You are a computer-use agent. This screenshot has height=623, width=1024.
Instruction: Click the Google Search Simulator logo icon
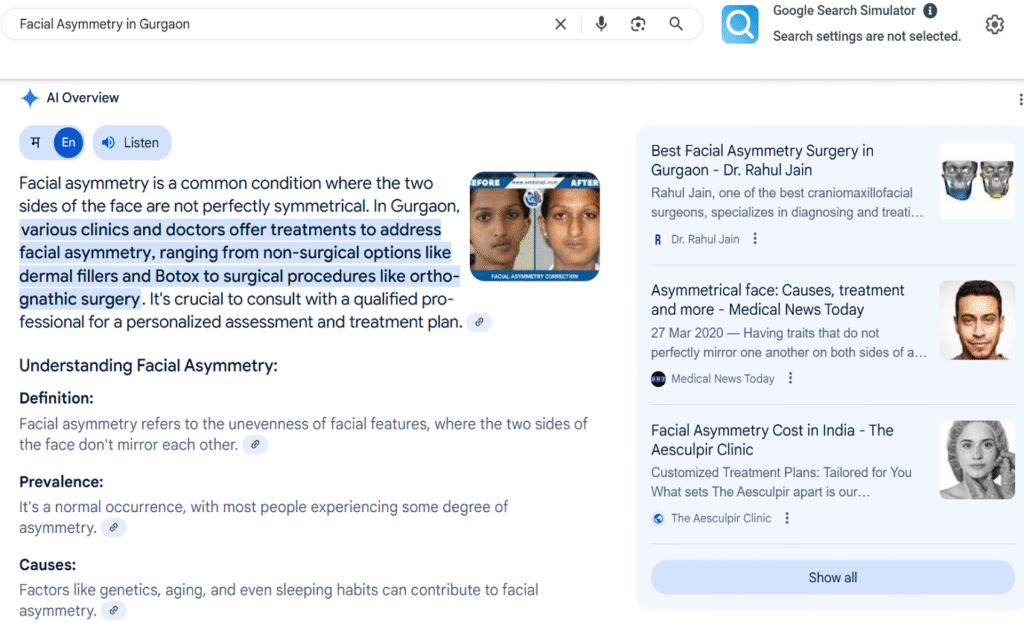tap(740, 24)
